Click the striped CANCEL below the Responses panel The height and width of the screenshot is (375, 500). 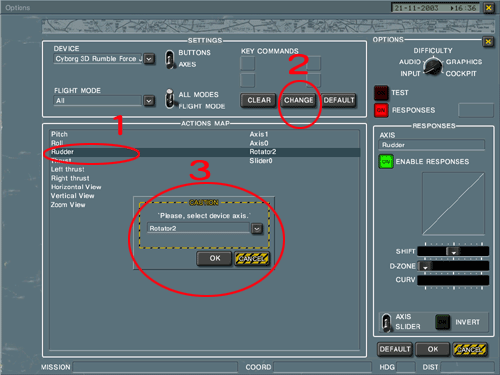click(x=470, y=349)
